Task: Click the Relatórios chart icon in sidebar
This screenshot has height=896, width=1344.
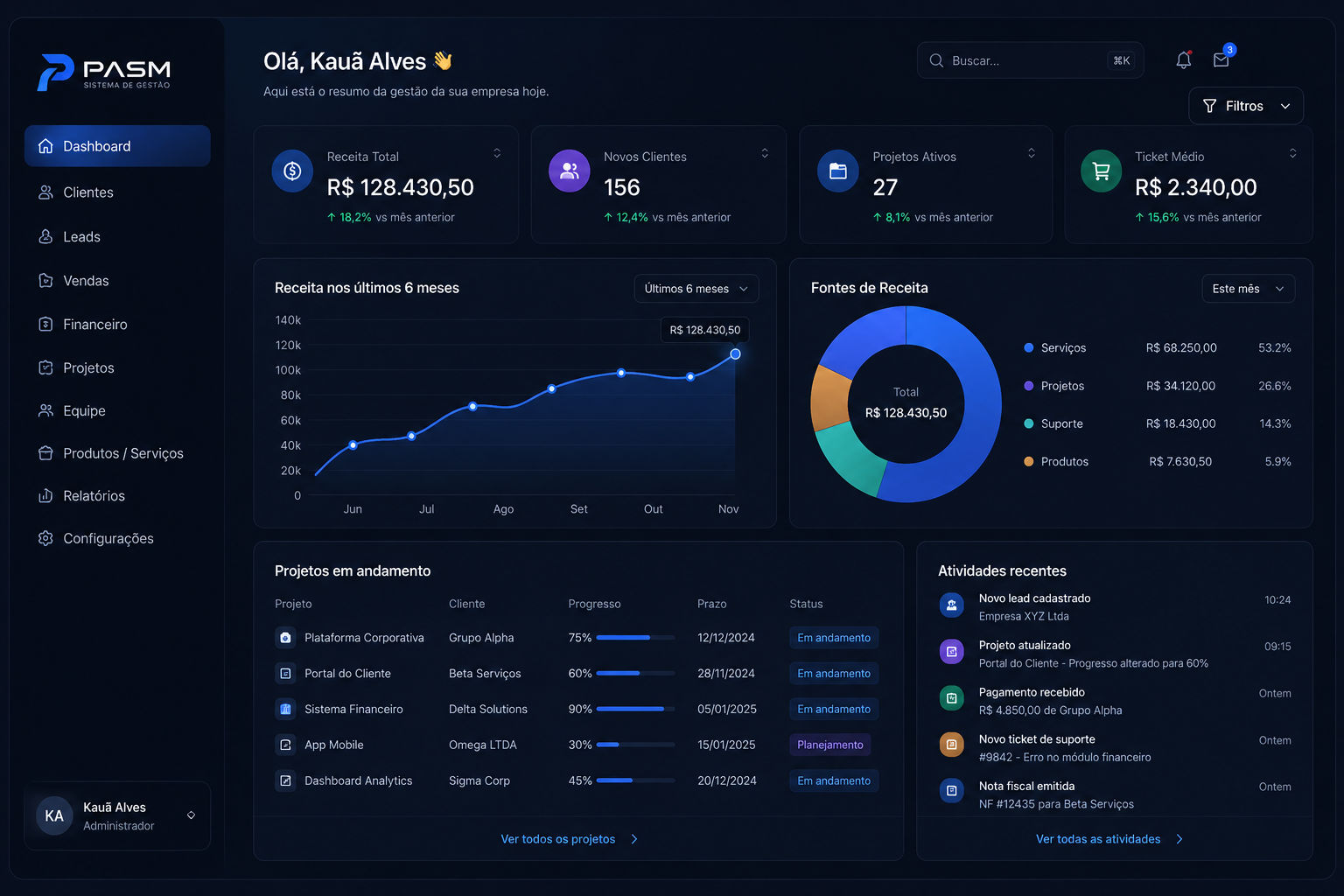Action: coord(45,495)
